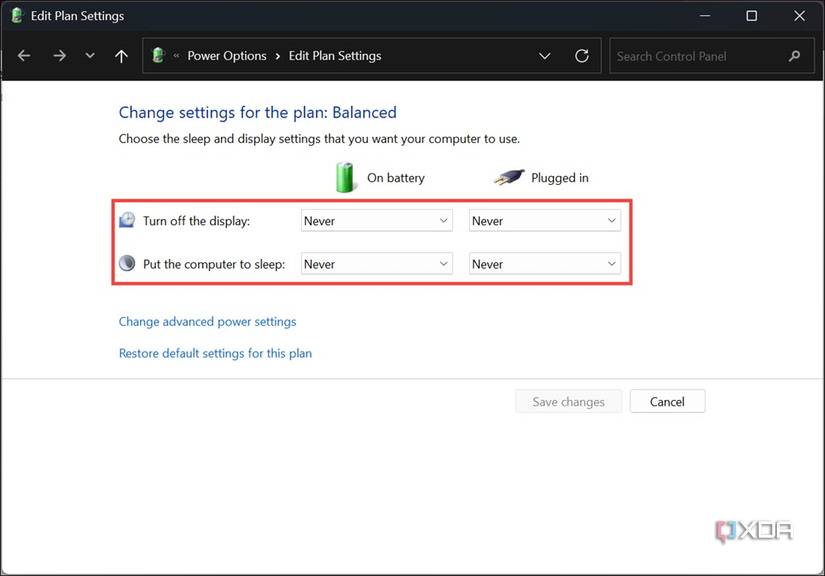
Task: Click the plug icon above Plugged in column
Action: coord(509,177)
